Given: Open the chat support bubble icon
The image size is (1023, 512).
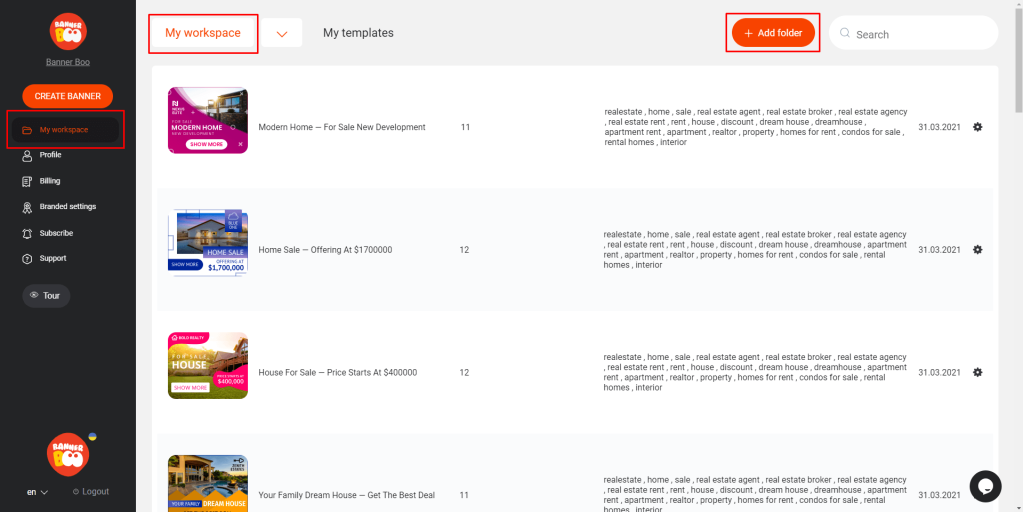Looking at the screenshot, I should tap(985, 487).
